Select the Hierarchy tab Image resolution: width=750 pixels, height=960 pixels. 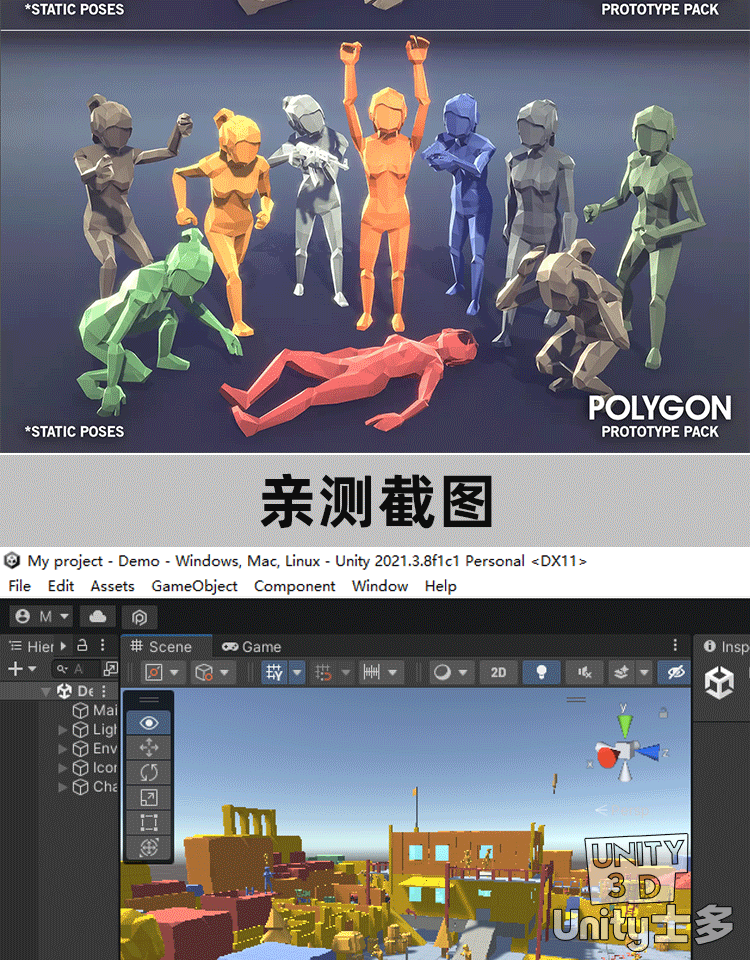point(32,647)
